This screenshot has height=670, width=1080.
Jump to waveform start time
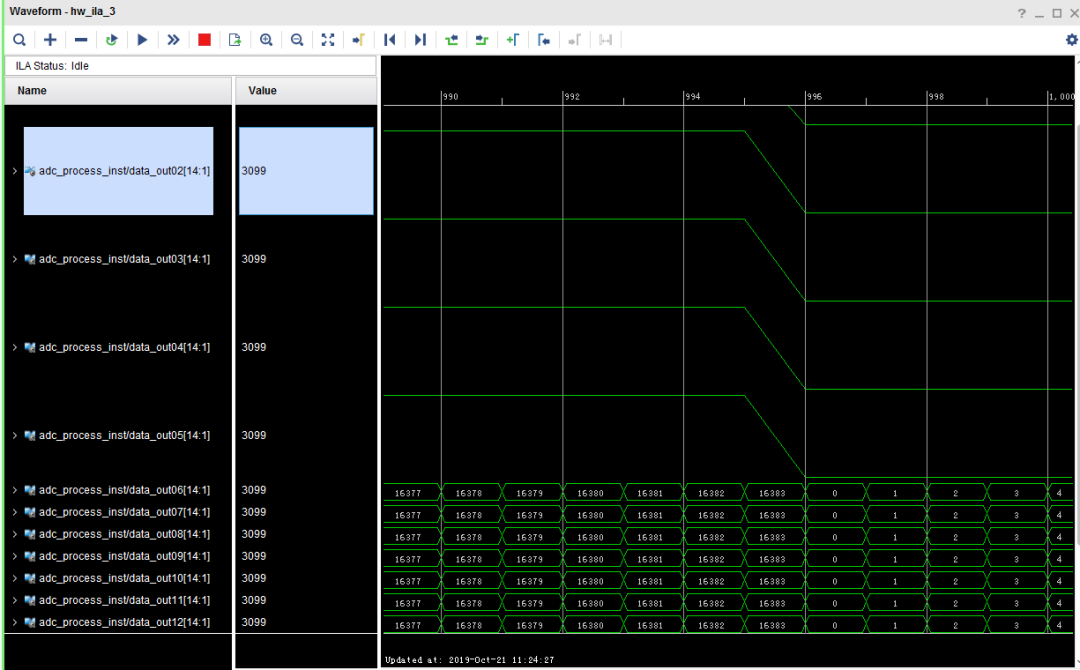tap(389, 40)
